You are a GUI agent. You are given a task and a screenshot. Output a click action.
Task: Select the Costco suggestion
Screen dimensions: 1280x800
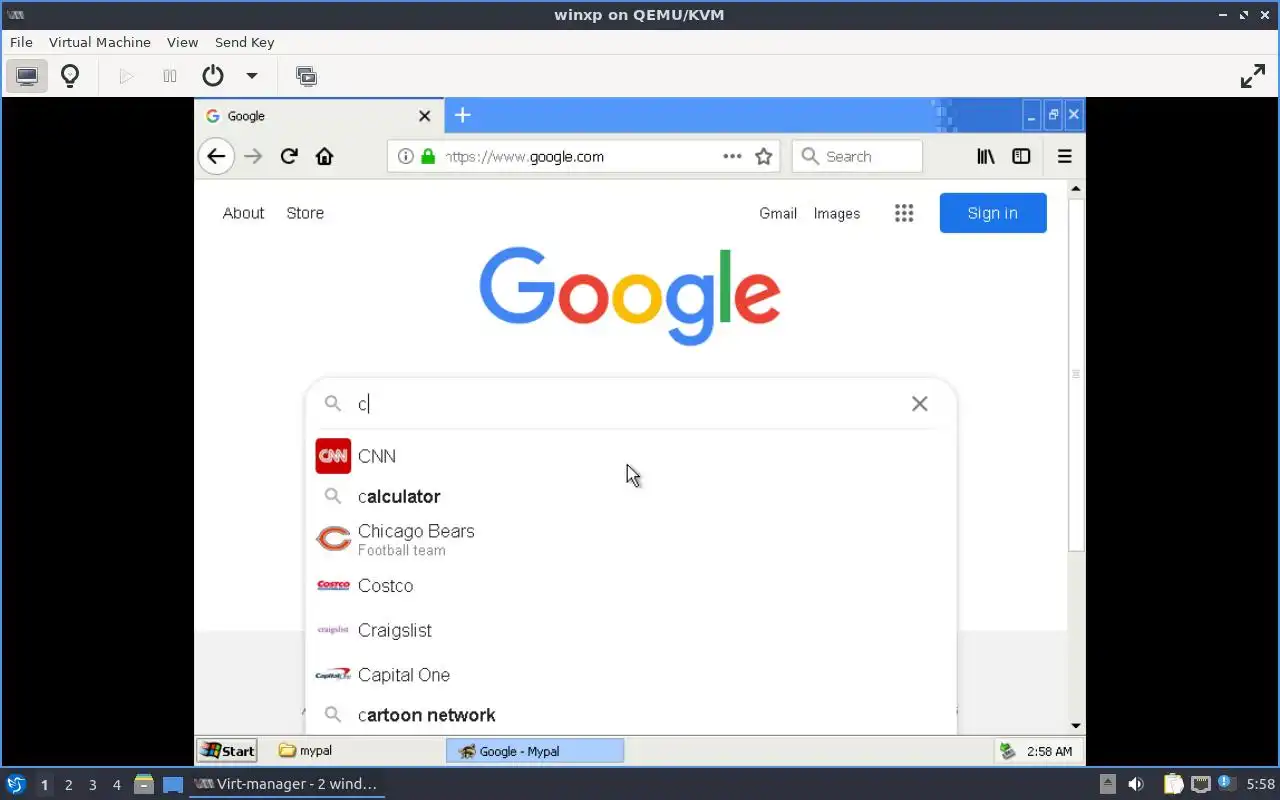pyautogui.click(x=630, y=586)
